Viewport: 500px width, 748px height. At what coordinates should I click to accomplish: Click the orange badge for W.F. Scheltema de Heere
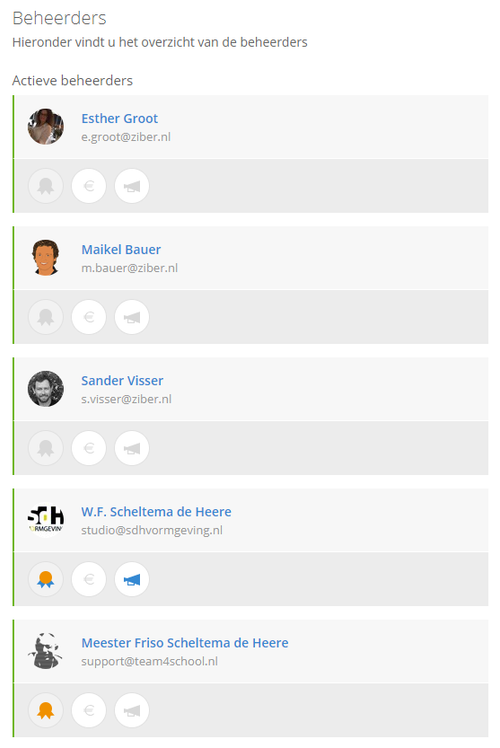tap(46, 580)
